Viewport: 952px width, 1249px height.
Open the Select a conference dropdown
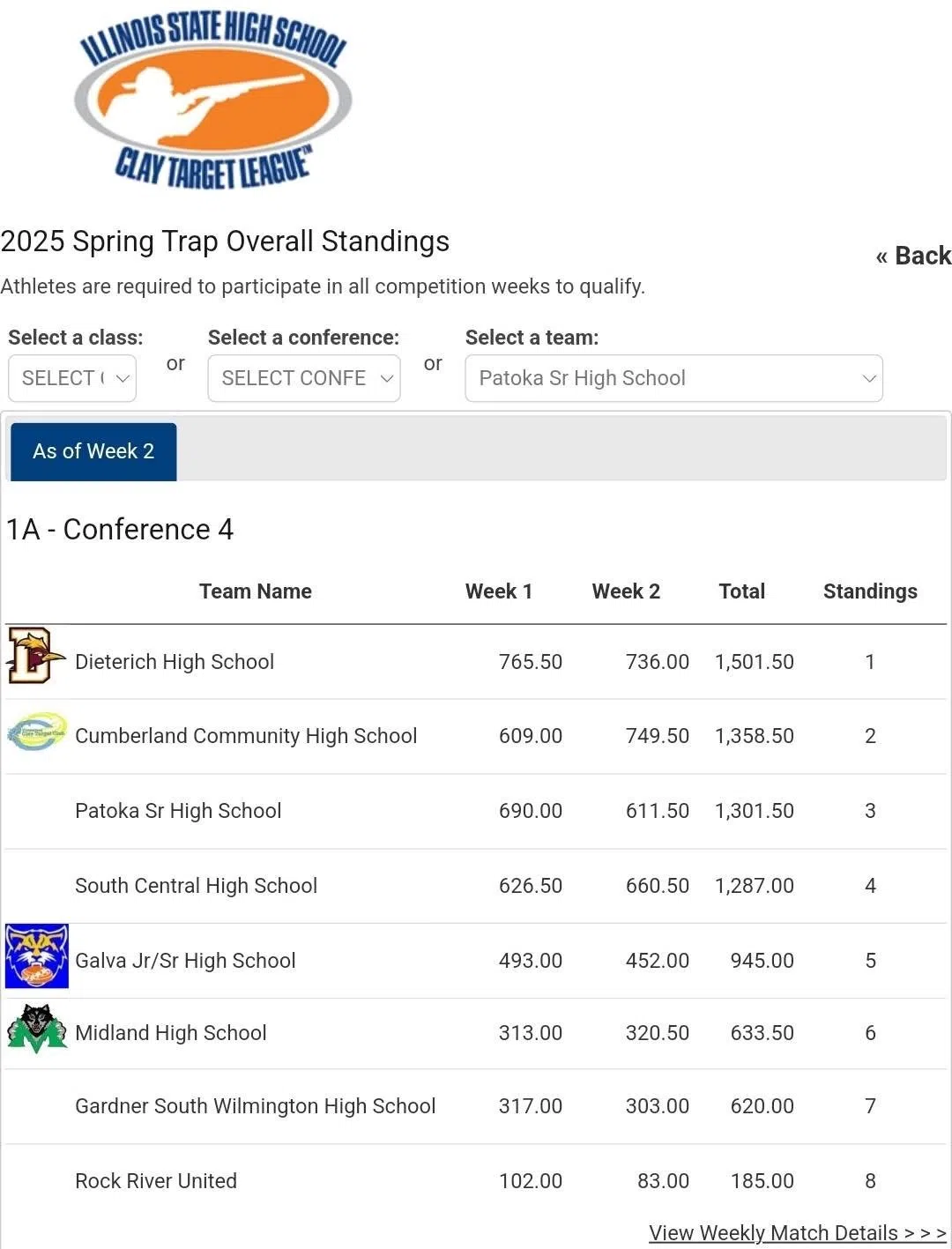(304, 378)
